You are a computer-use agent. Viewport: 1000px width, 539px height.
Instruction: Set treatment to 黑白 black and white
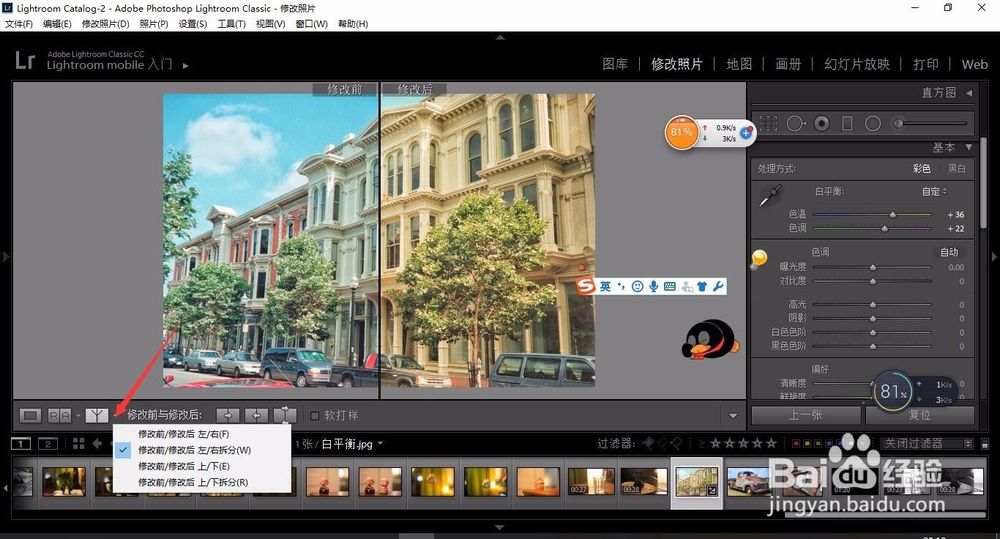point(957,168)
